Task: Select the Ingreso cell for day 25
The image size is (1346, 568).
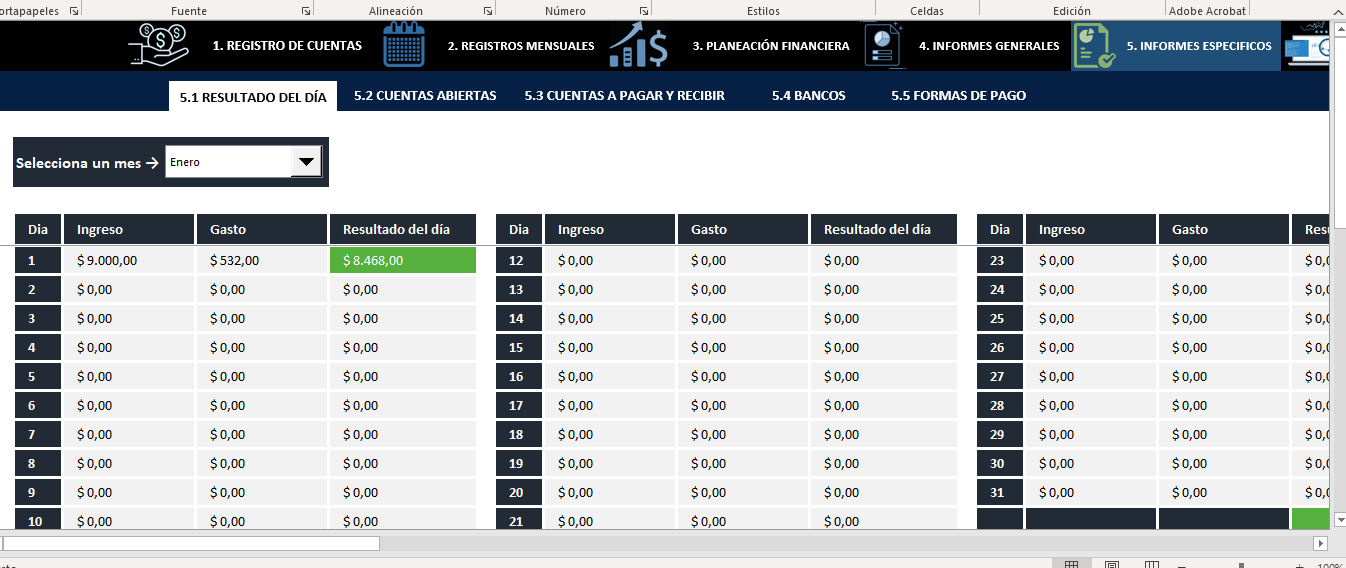Action: click(x=1091, y=318)
